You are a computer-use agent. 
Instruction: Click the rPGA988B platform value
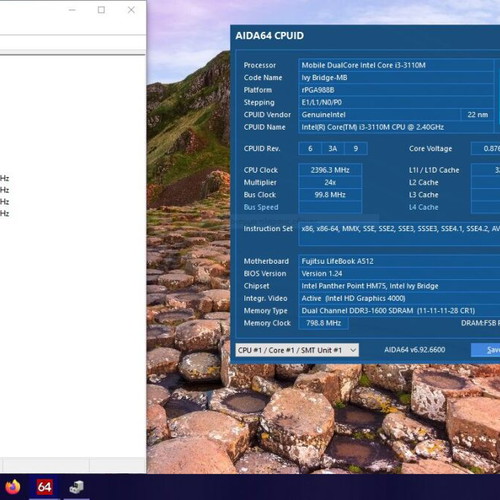(396, 90)
